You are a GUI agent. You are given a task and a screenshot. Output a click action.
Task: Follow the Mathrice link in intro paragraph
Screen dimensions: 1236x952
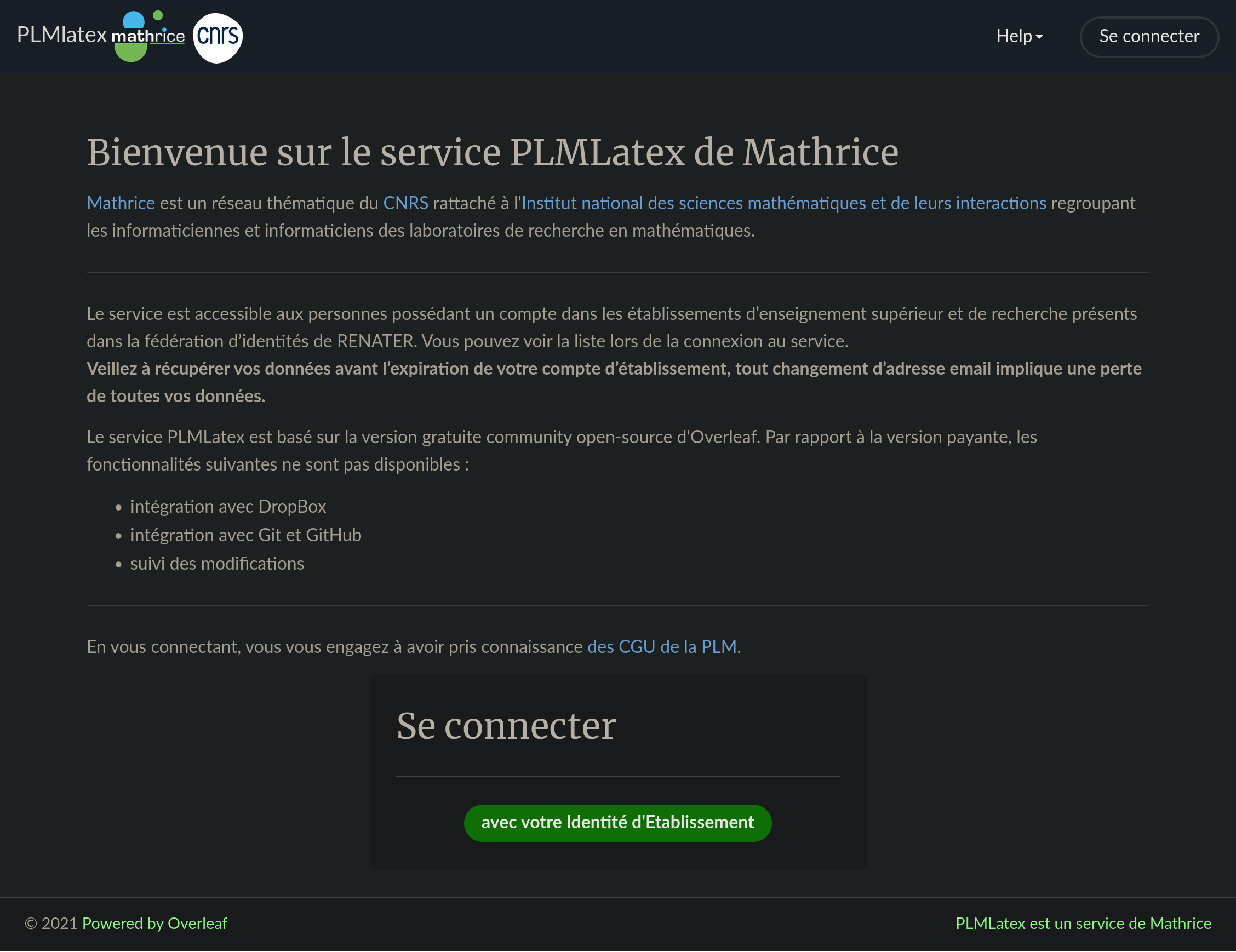121,203
